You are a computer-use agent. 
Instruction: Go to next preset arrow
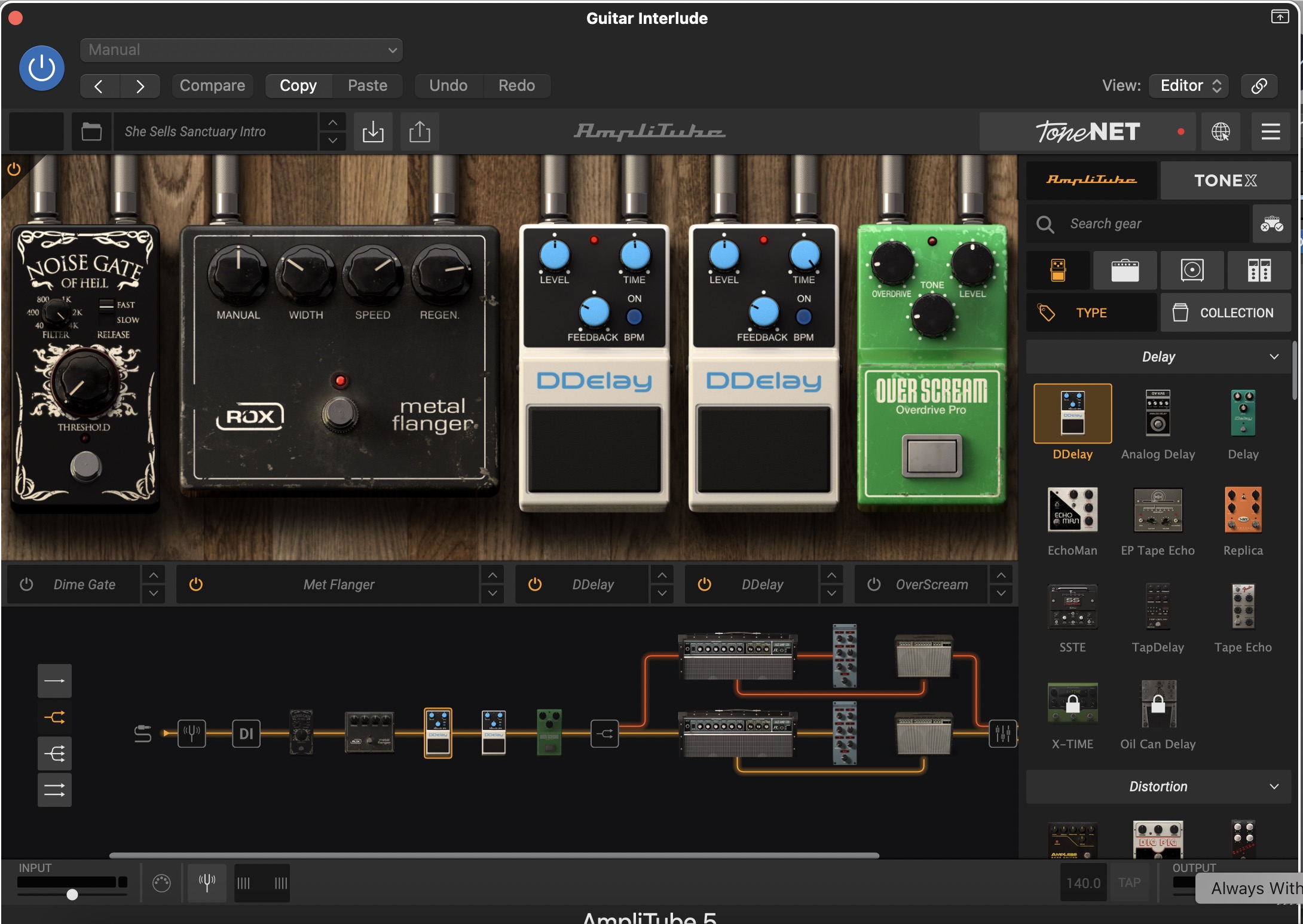[140, 86]
